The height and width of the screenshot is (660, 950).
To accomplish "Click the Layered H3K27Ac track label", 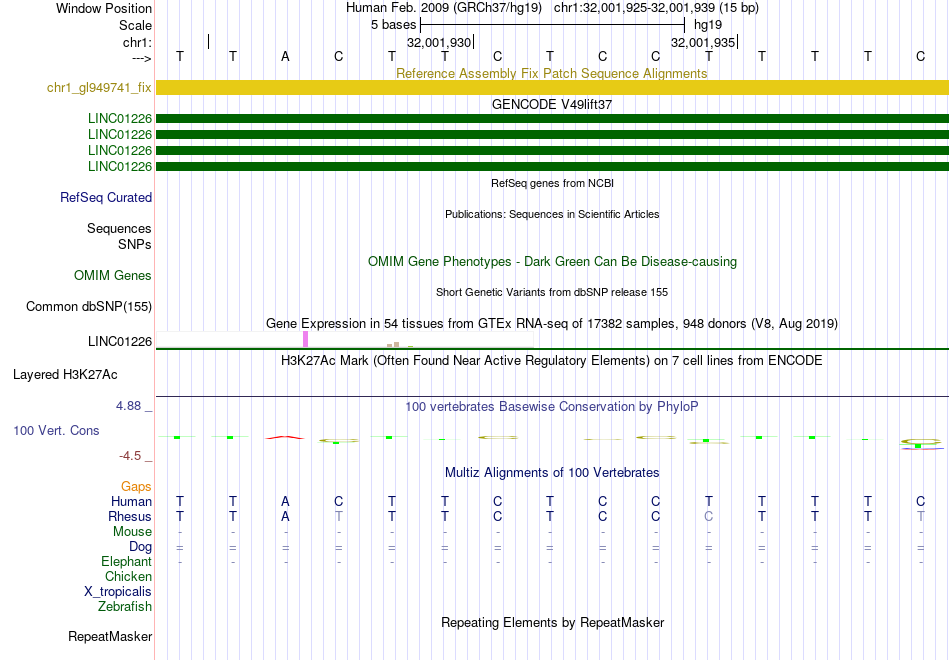I will [x=65, y=375].
